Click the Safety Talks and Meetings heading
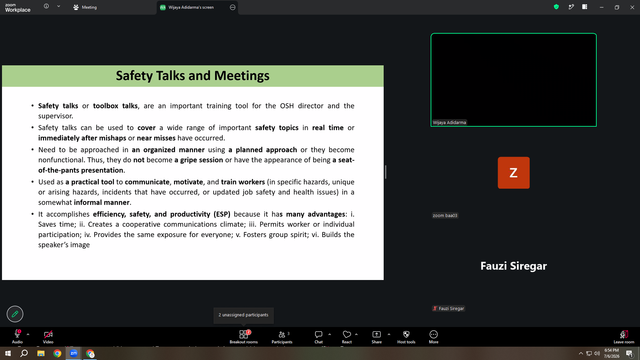This screenshot has height=360, width=640. (x=193, y=76)
